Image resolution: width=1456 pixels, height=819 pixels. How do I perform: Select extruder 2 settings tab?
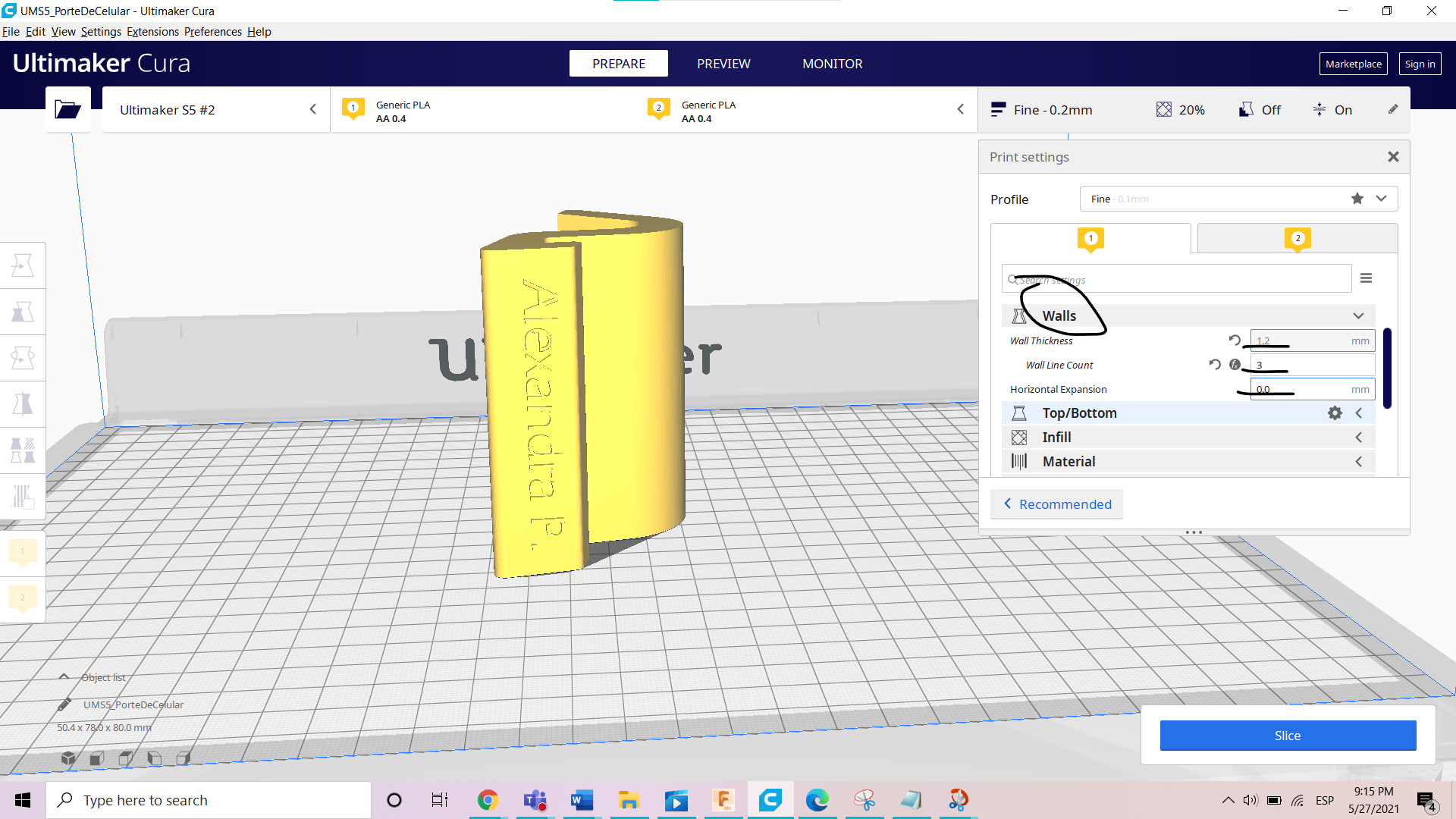pyautogui.click(x=1298, y=238)
